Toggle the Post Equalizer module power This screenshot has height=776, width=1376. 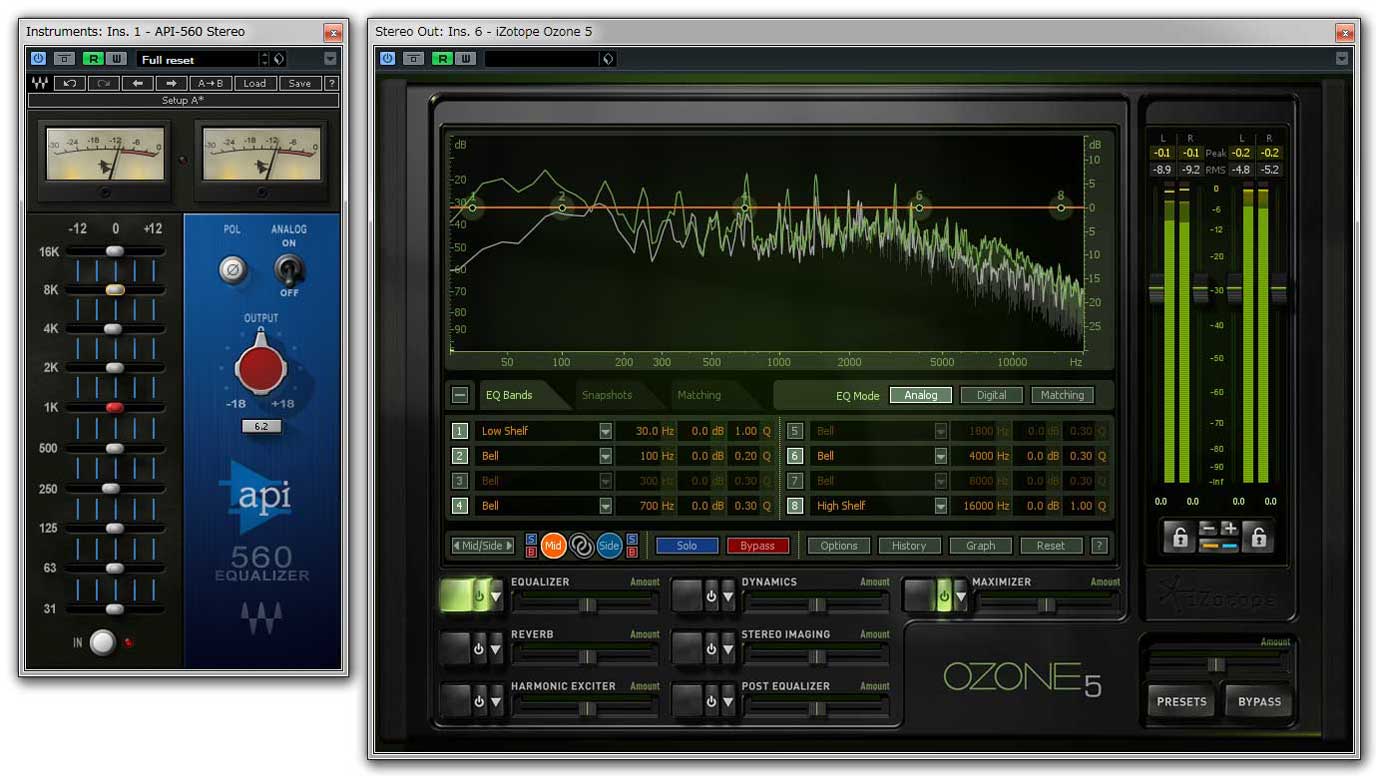pos(711,701)
